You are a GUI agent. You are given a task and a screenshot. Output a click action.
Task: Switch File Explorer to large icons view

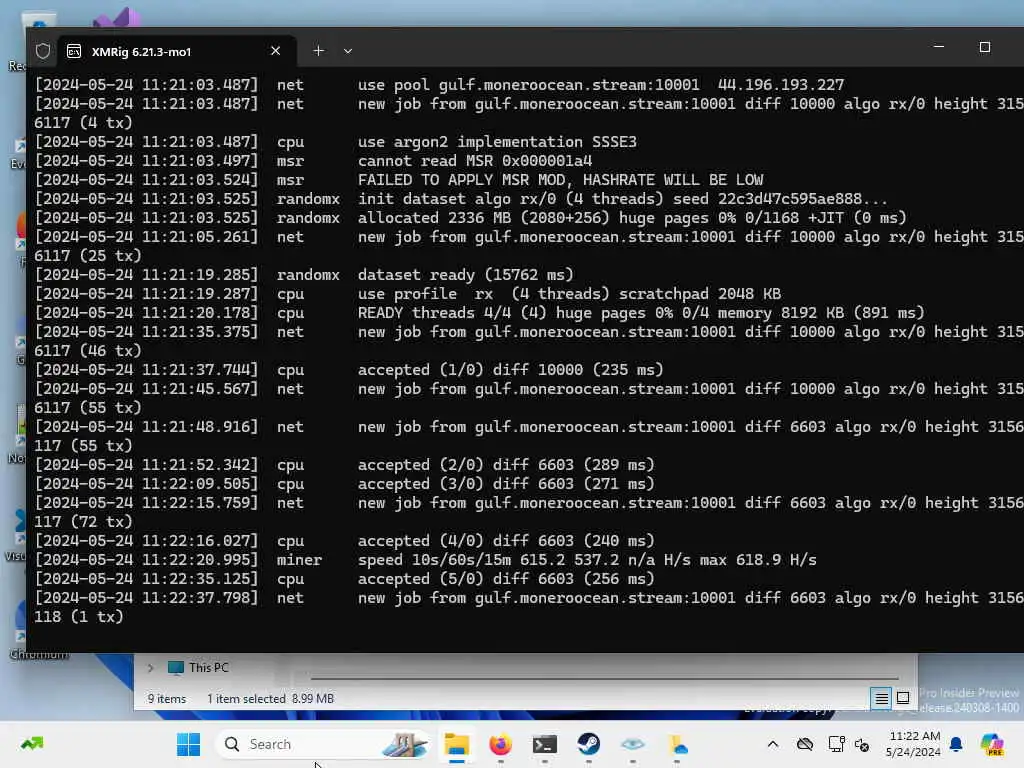[x=903, y=698]
